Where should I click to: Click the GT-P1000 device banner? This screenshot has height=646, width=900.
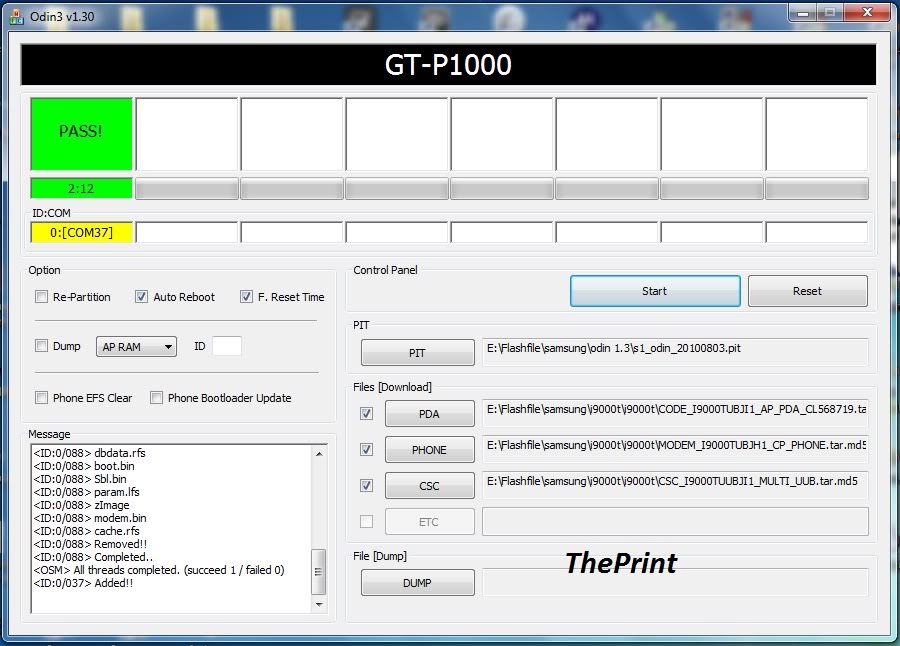(448, 65)
